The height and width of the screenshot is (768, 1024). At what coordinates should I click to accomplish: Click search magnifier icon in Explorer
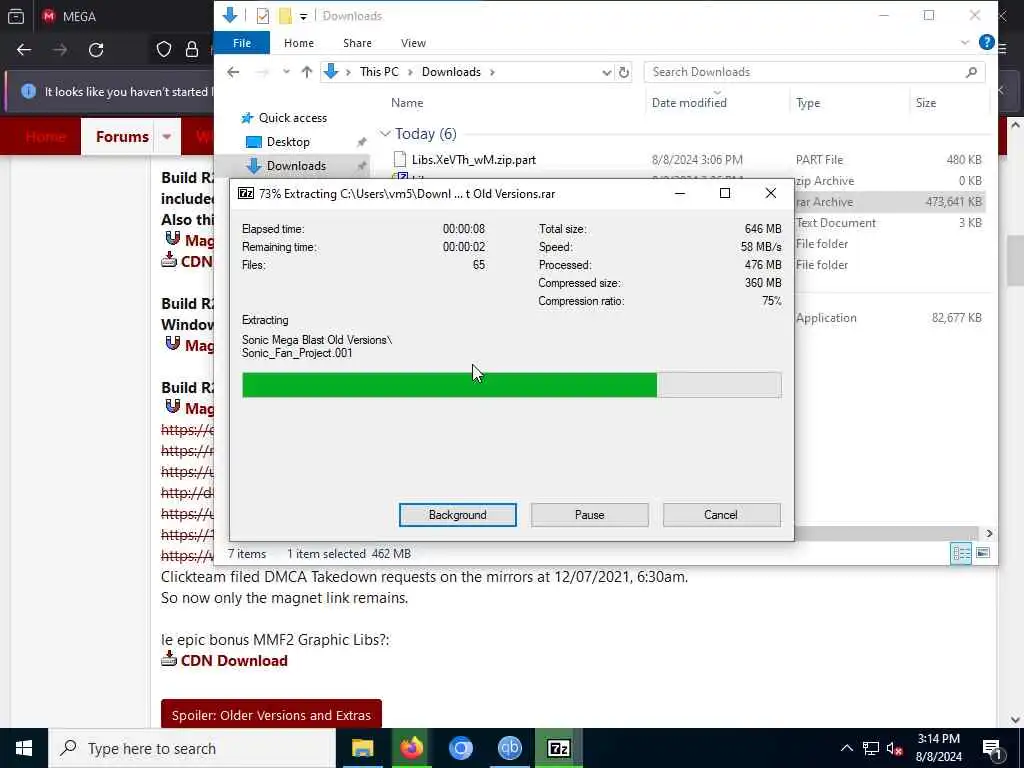(x=971, y=72)
